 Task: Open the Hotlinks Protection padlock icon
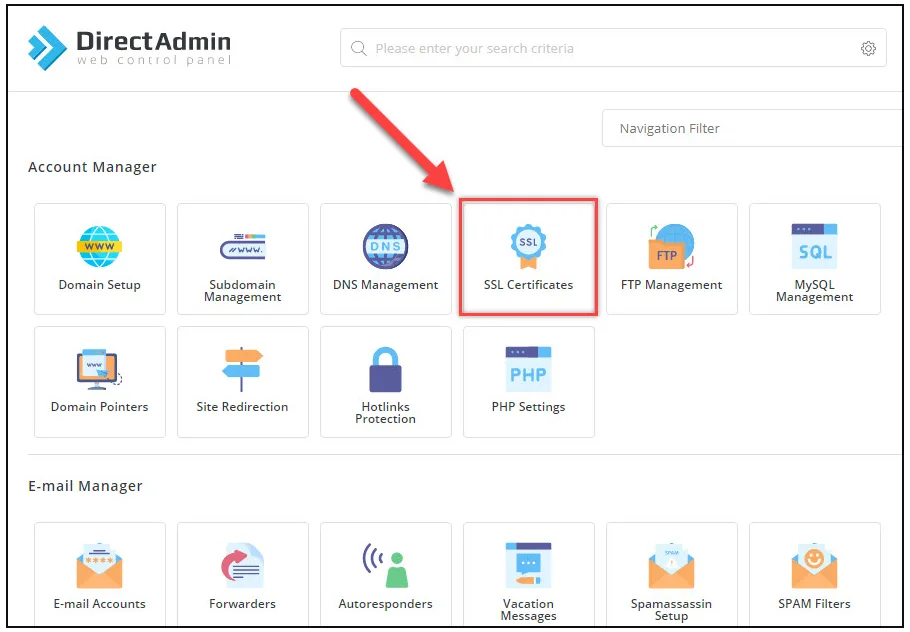click(385, 369)
